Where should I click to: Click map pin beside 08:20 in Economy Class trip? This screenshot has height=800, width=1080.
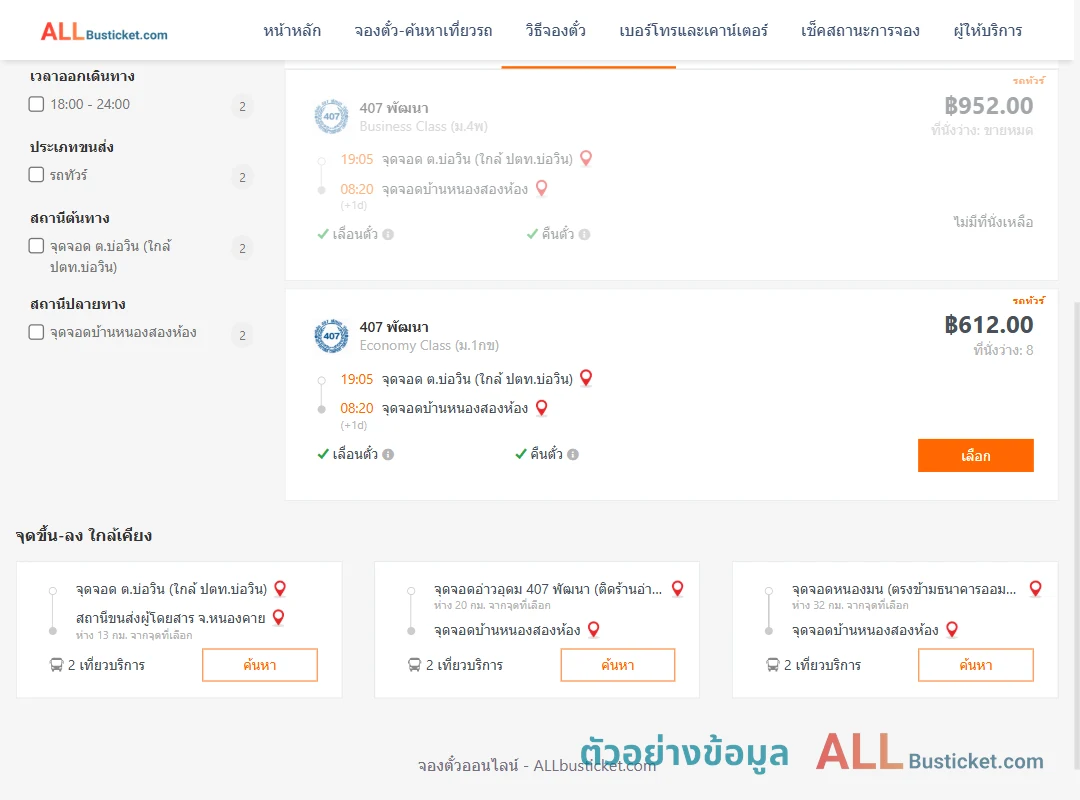point(542,408)
